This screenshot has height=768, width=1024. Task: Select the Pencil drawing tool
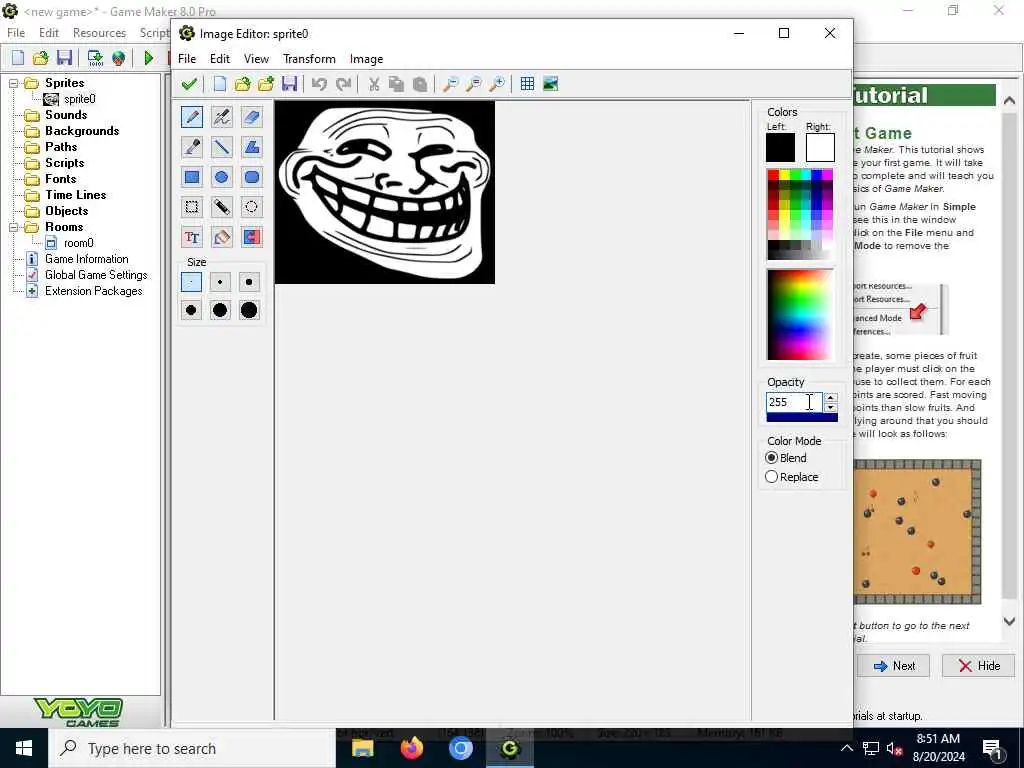(192, 117)
